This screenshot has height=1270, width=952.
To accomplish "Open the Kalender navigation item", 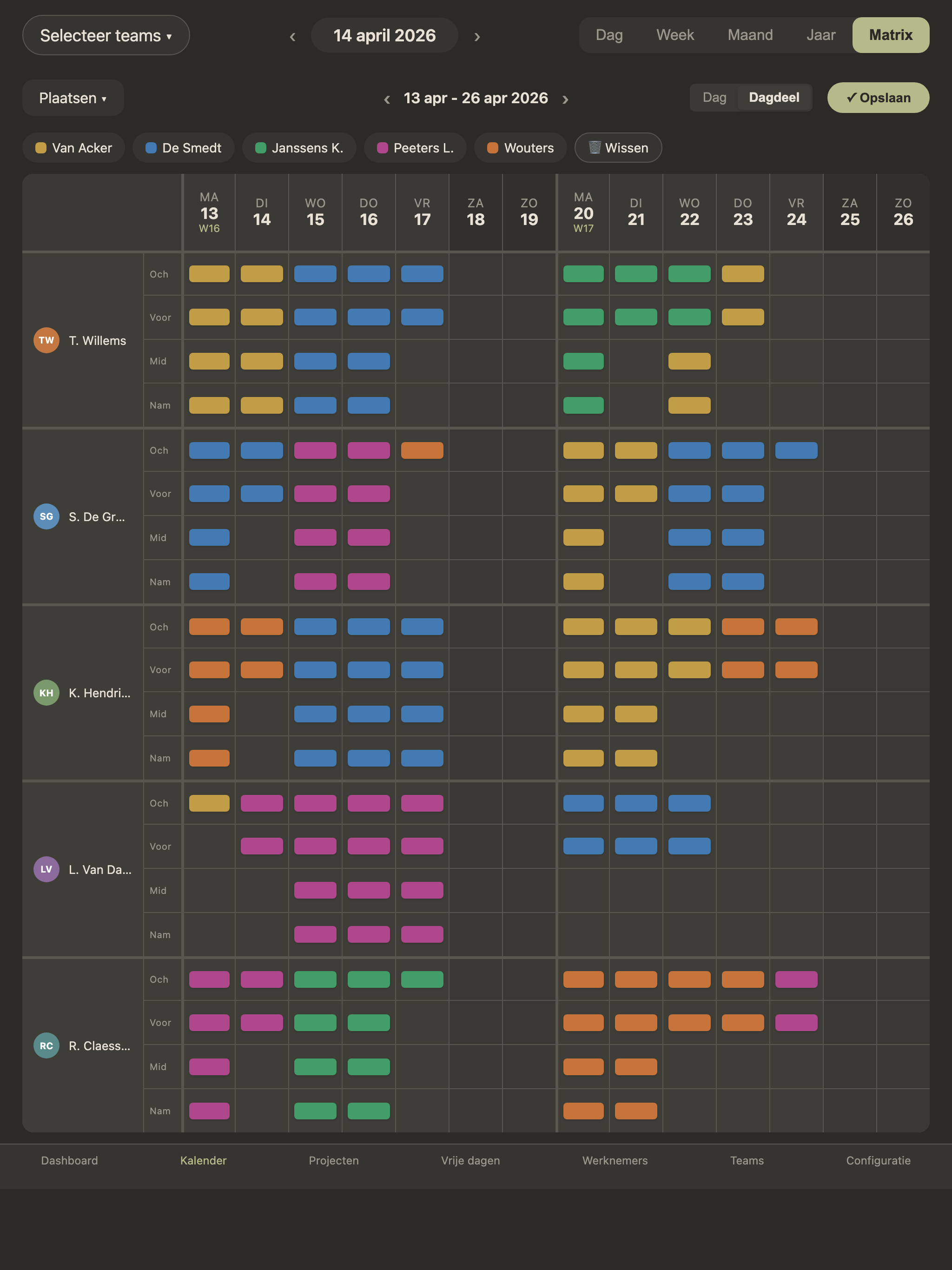I will (x=203, y=1160).
